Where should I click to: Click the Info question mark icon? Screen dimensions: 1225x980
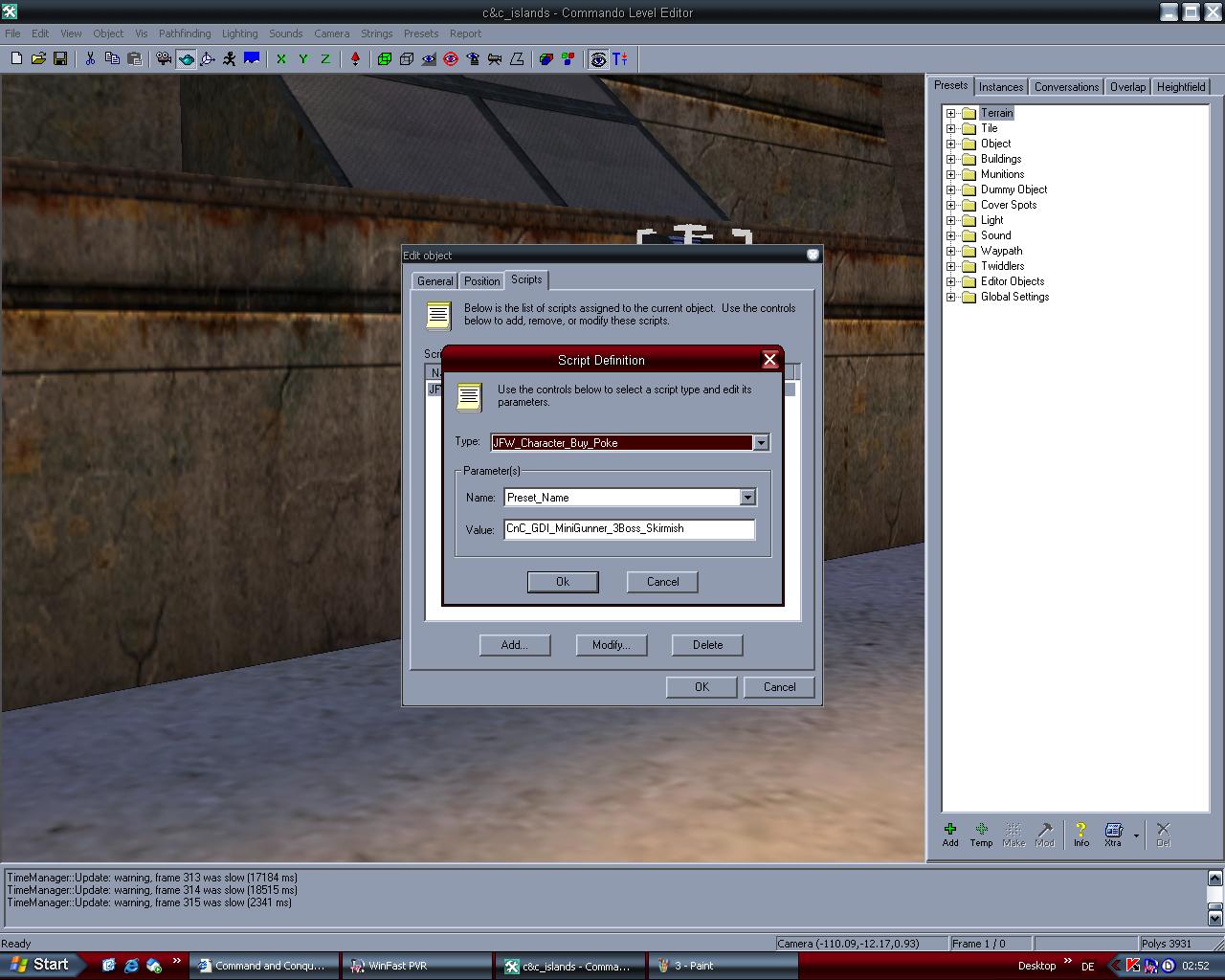pyautogui.click(x=1080, y=833)
